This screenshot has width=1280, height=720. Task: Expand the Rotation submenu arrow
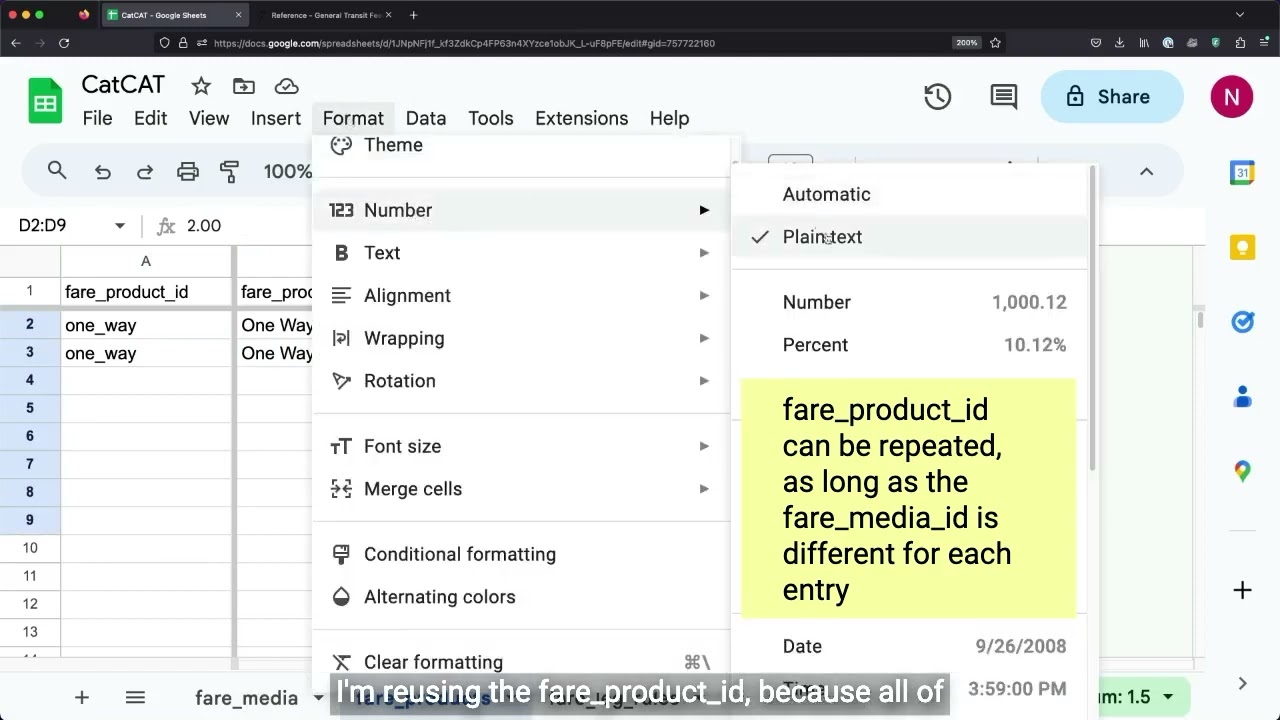tap(704, 381)
